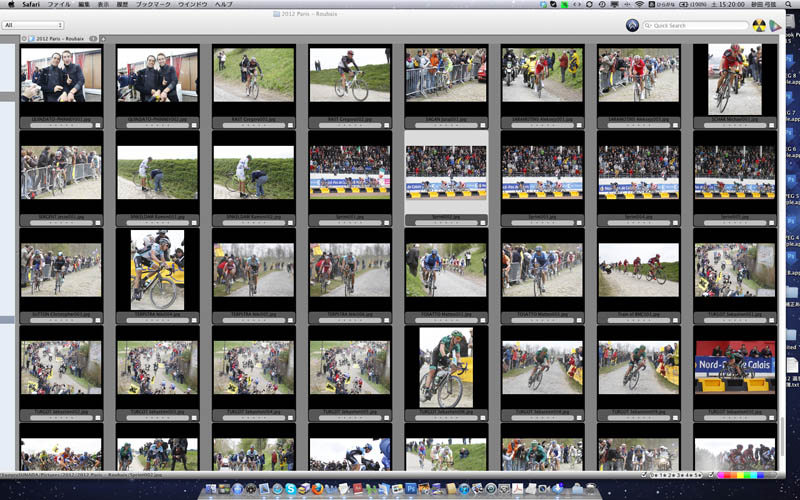
Task: Toggle the color class filter checkbox in status bar
Action: tap(712, 475)
